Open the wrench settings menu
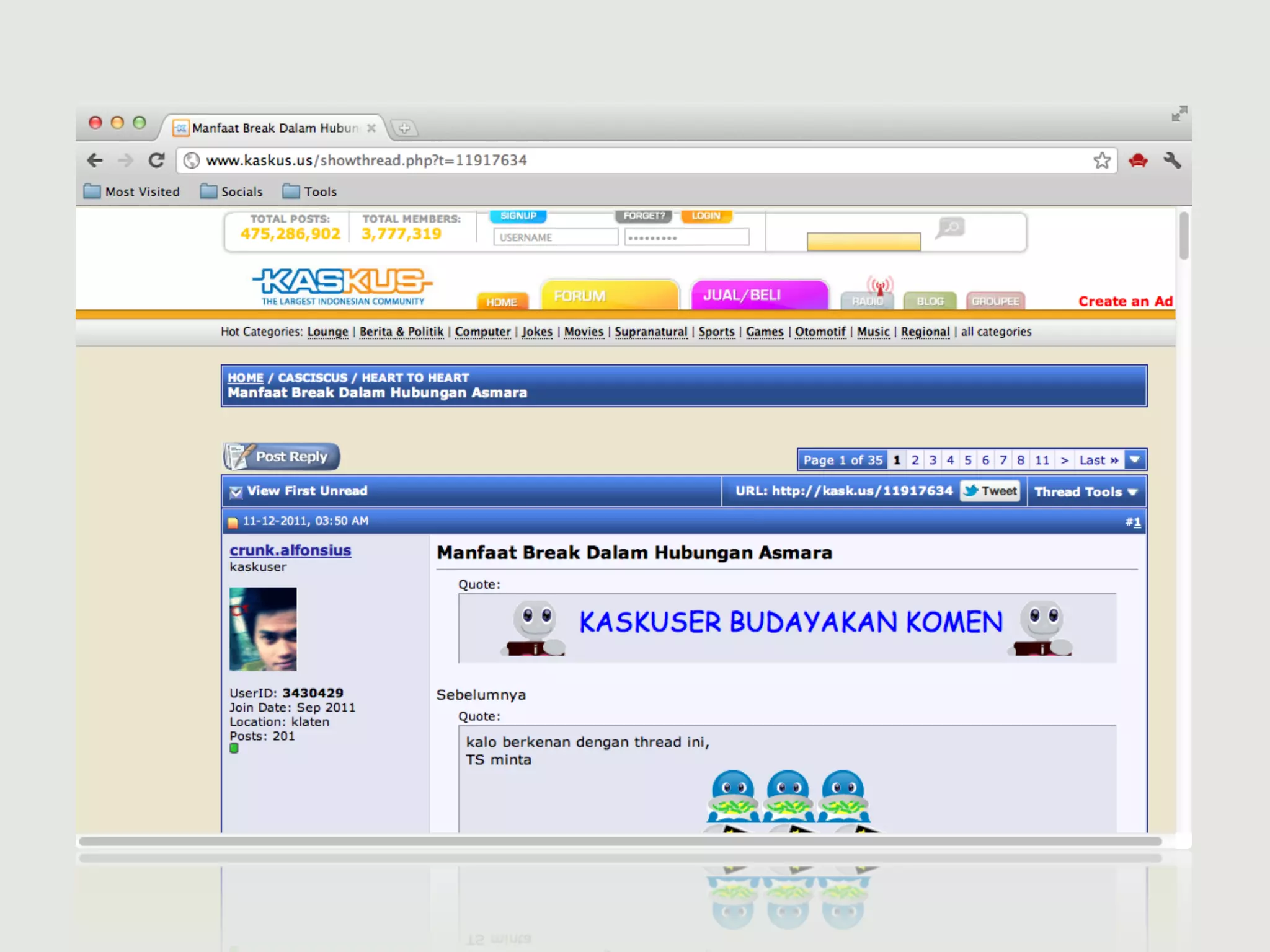This screenshot has width=1270, height=952. click(x=1171, y=161)
